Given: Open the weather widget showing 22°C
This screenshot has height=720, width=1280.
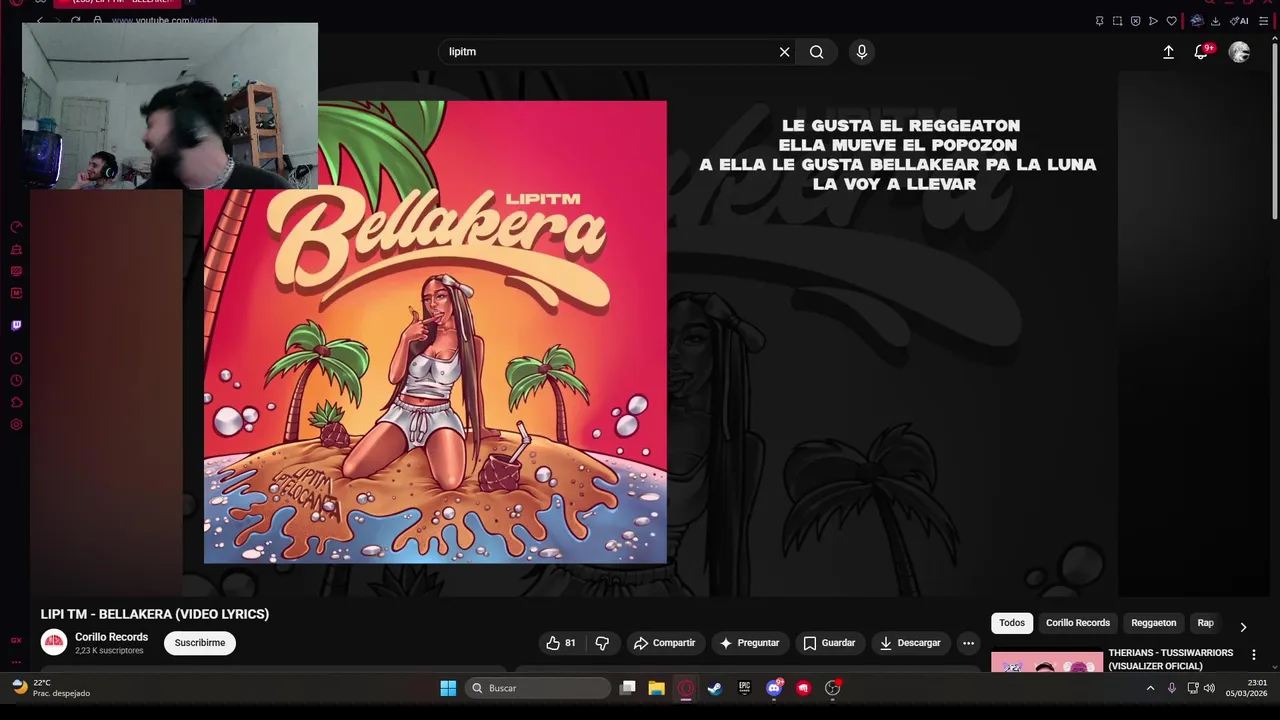Looking at the screenshot, I should pos(52,688).
